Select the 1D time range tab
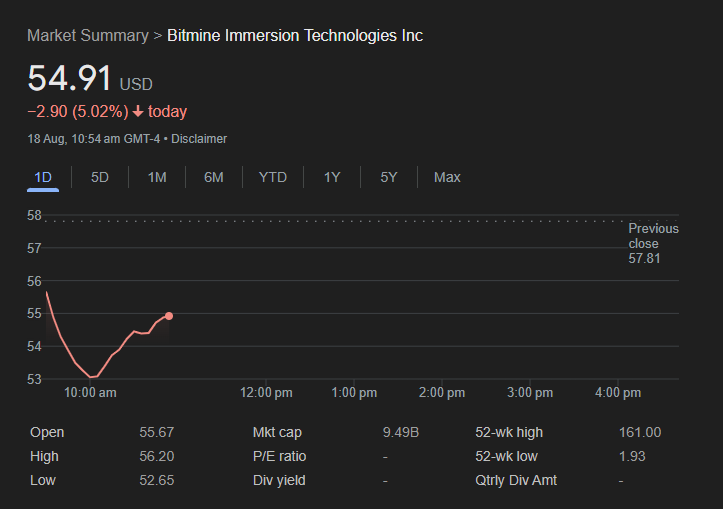Image resolution: width=723 pixels, height=509 pixels. pos(43,178)
